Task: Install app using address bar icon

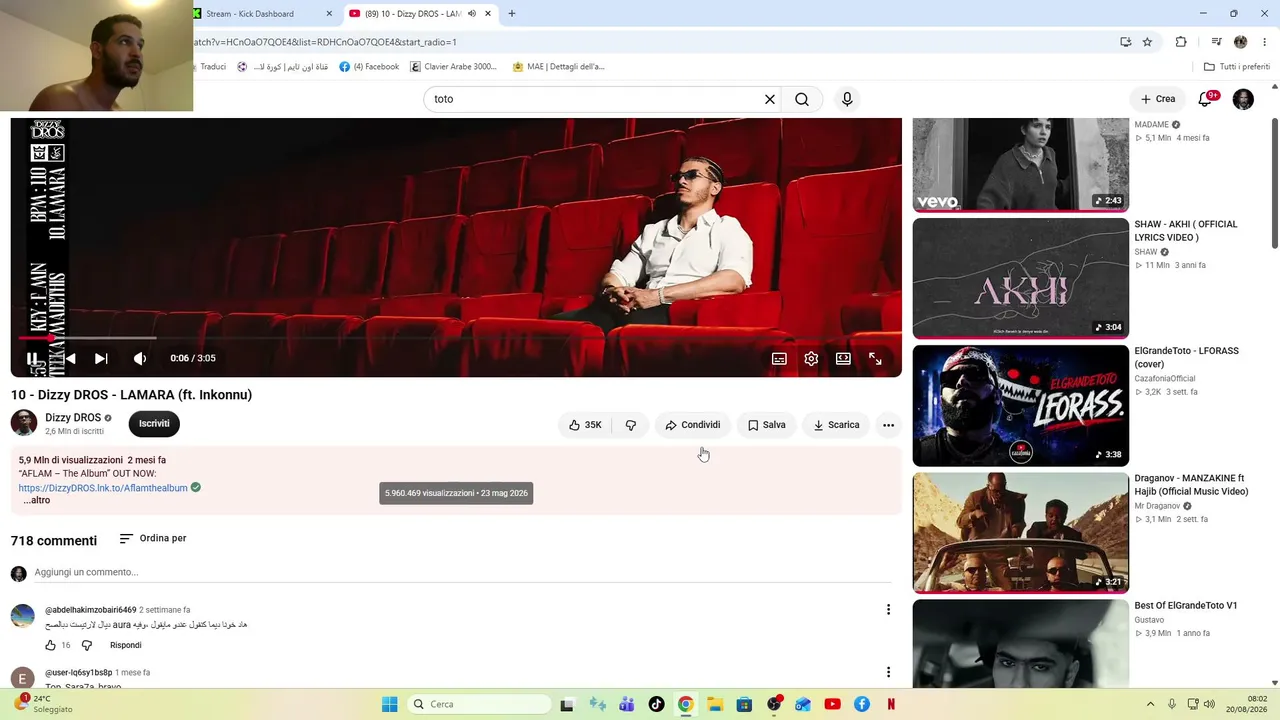Action: (1126, 42)
